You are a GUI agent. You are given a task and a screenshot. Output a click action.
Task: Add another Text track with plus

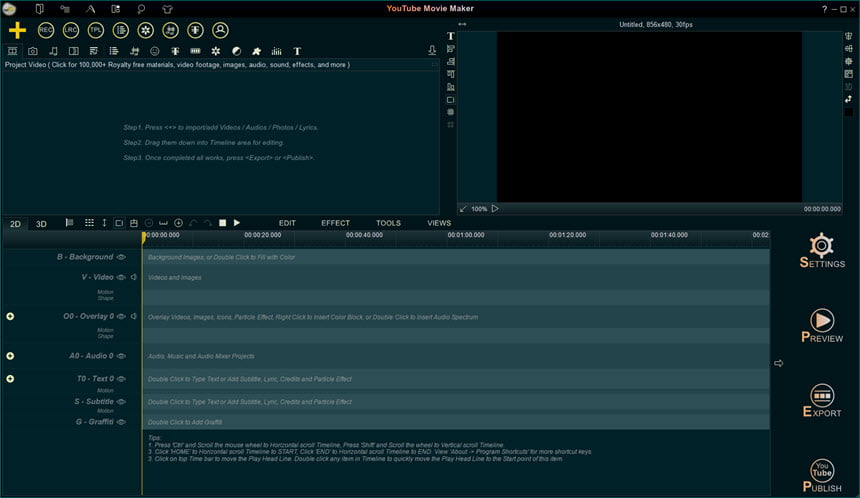pyautogui.click(x=10, y=379)
